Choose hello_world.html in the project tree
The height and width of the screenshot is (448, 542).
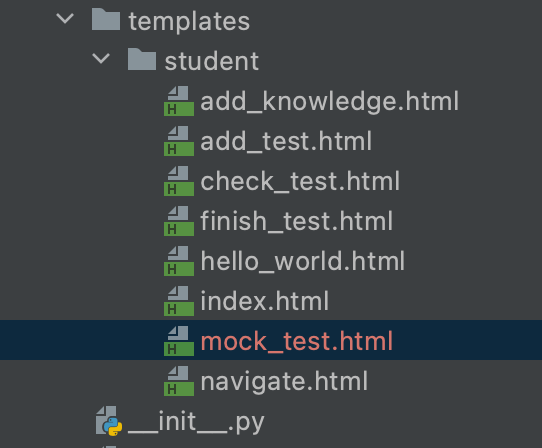(x=302, y=261)
